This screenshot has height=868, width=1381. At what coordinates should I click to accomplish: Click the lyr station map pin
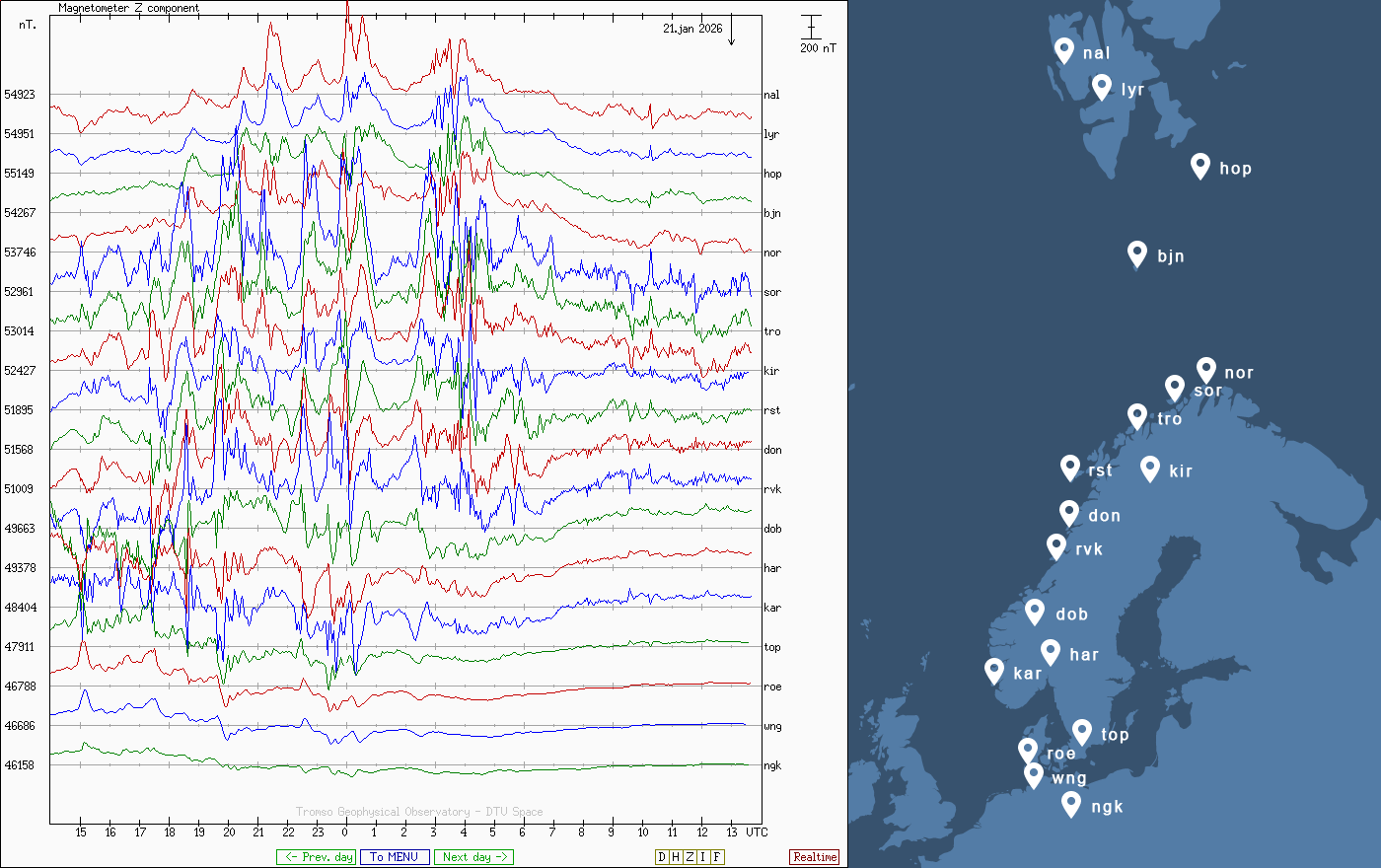(1102, 87)
